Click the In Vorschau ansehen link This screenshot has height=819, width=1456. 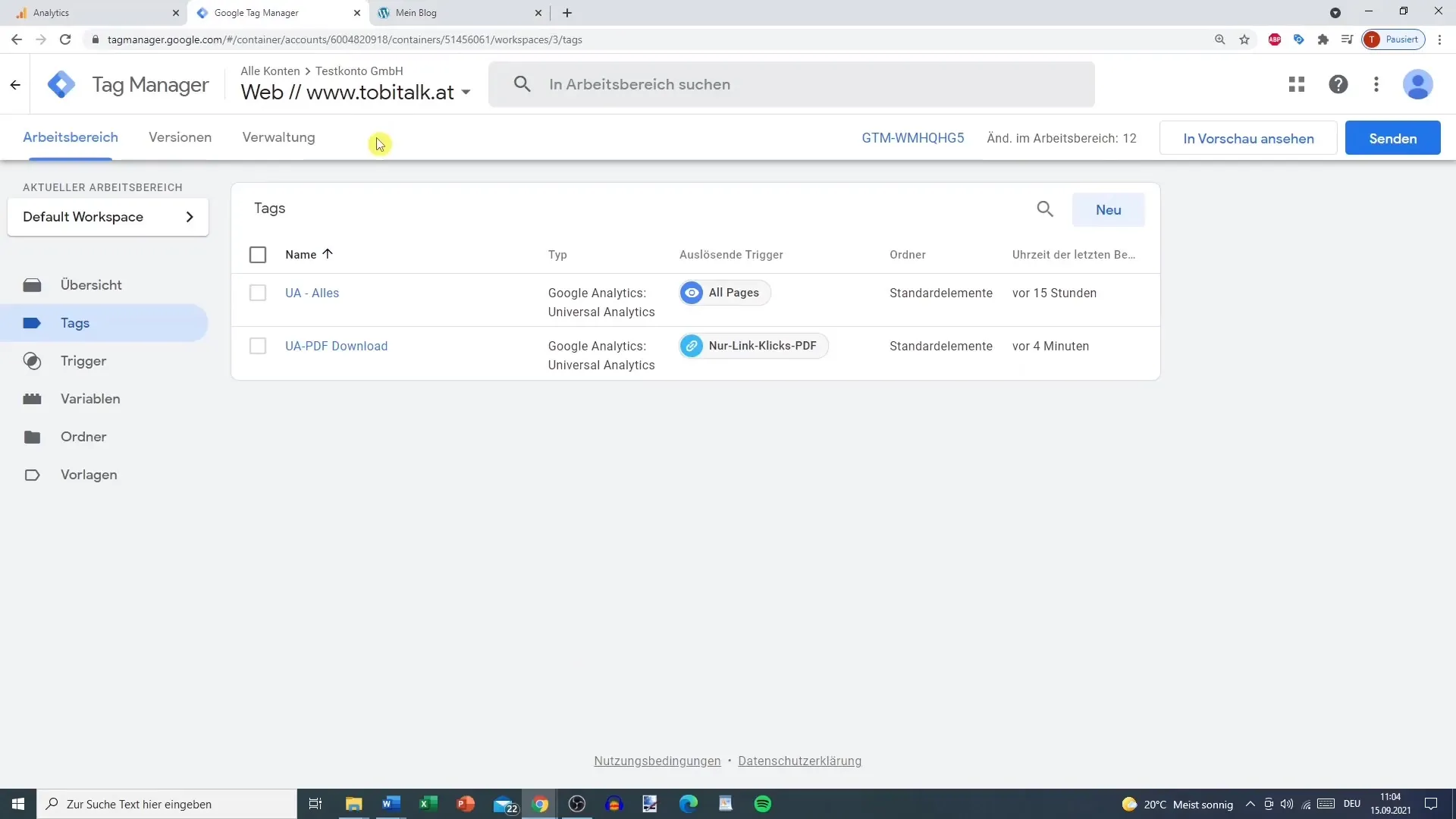click(x=1249, y=138)
